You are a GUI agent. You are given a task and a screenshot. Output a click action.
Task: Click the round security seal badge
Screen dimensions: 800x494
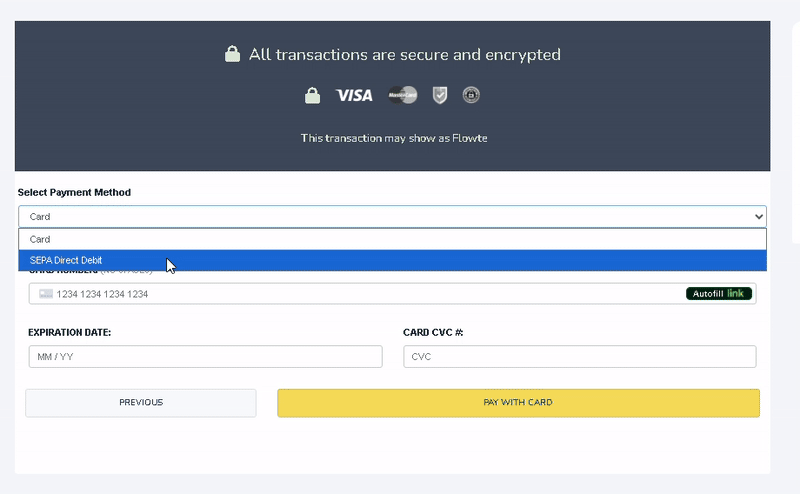point(471,95)
